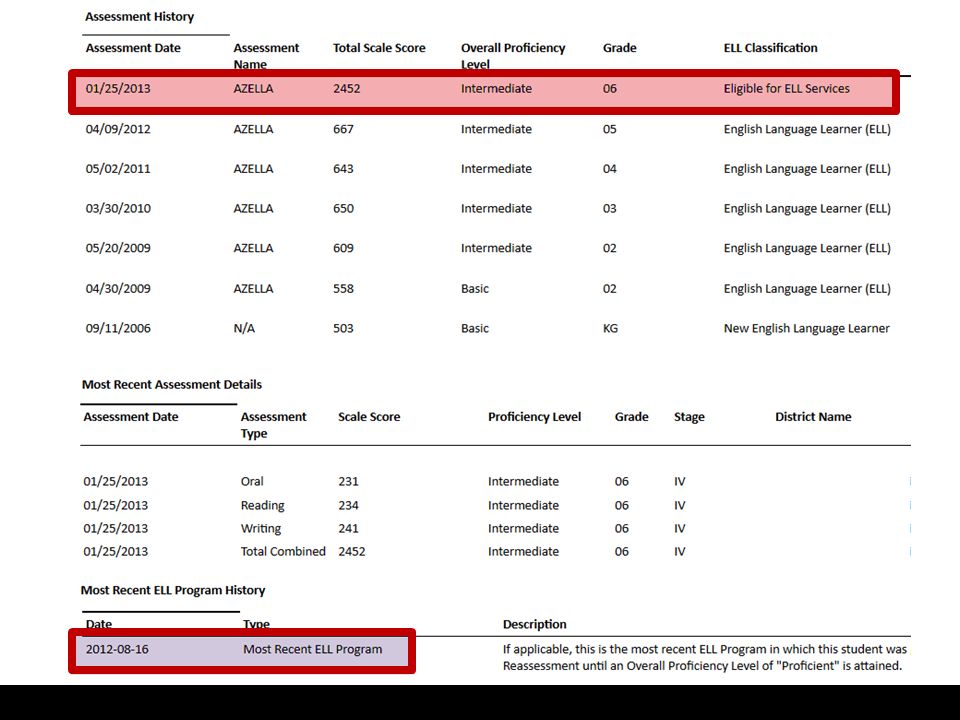This screenshot has width=960, height=720.
Task: Click the grade 03 cell
Action: 609,209
